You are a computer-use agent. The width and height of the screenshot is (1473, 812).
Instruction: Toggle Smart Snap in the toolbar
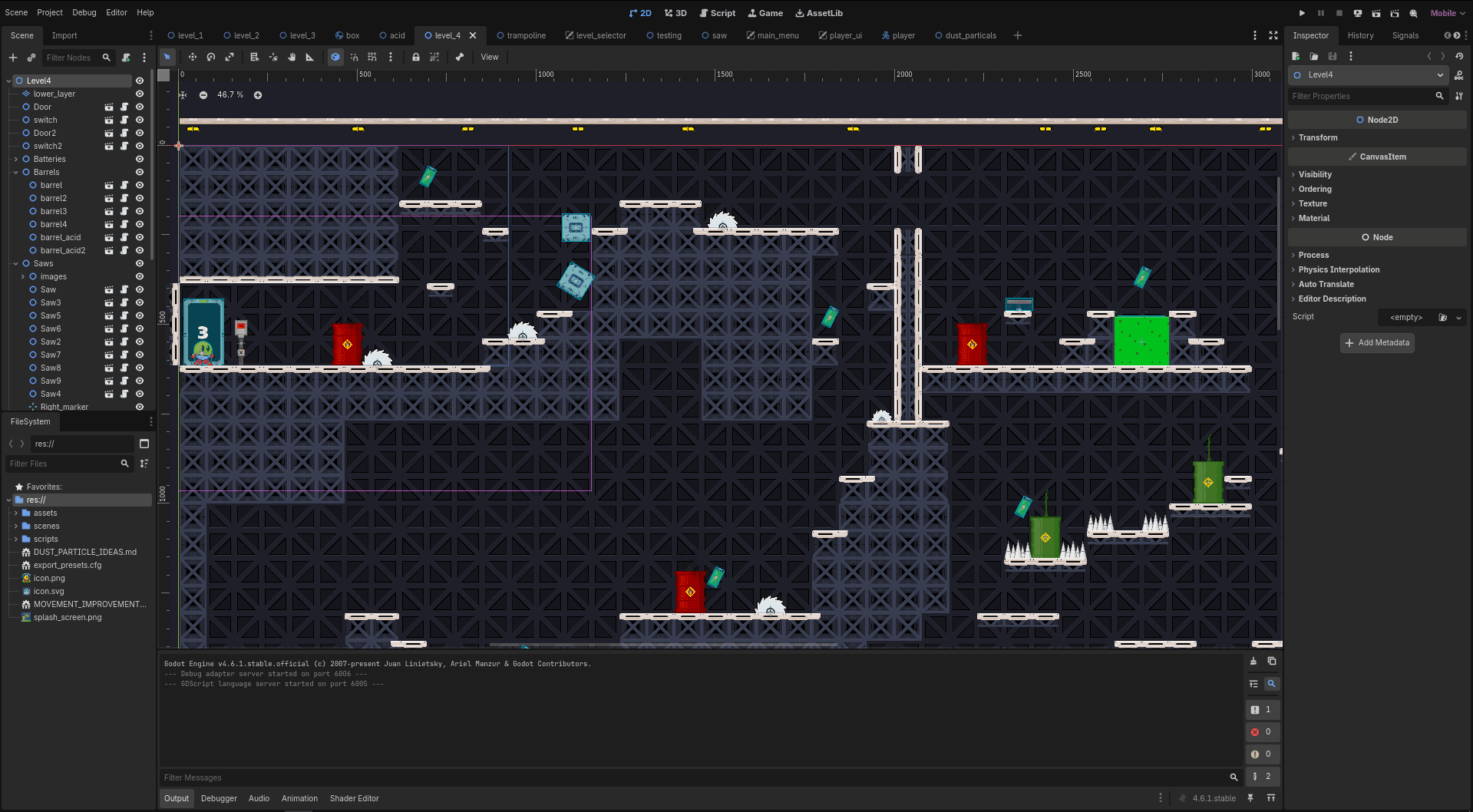354,57
